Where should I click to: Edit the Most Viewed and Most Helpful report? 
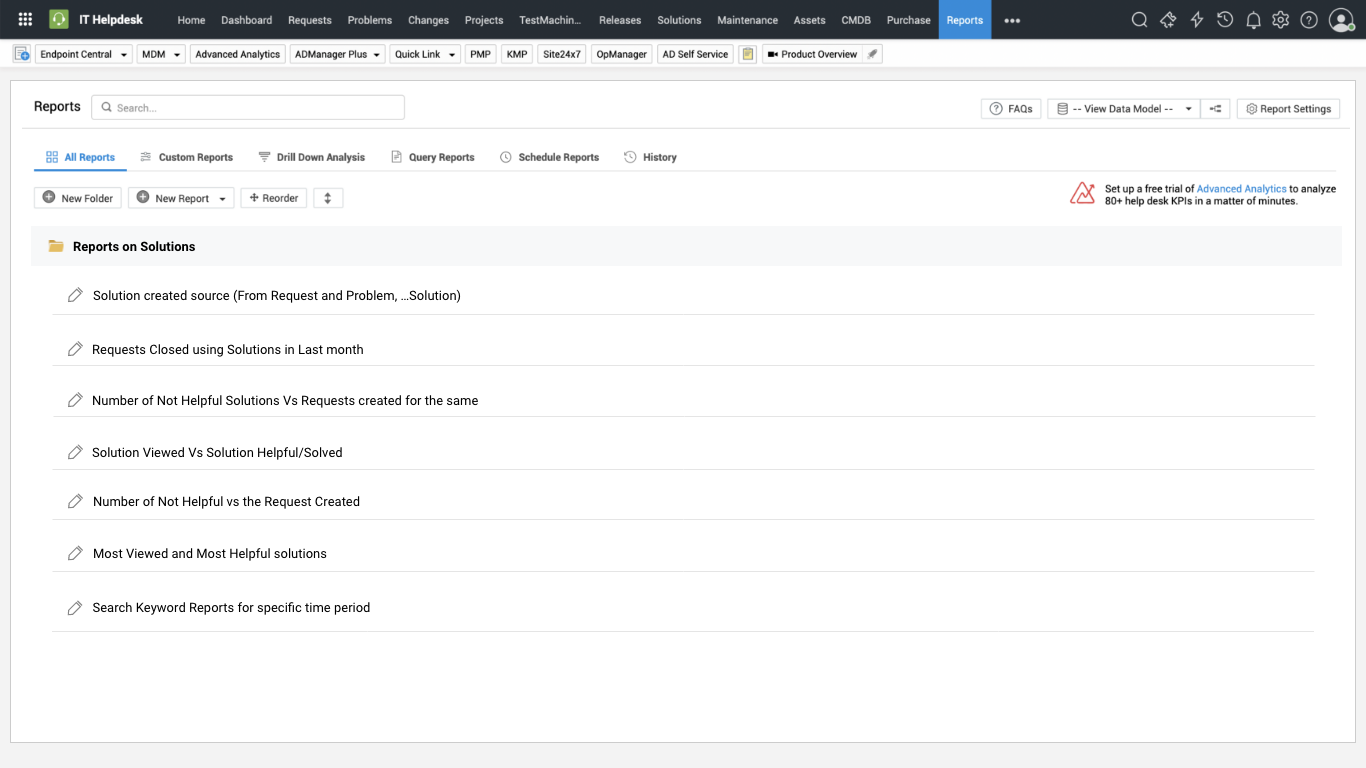coord(75,554)
